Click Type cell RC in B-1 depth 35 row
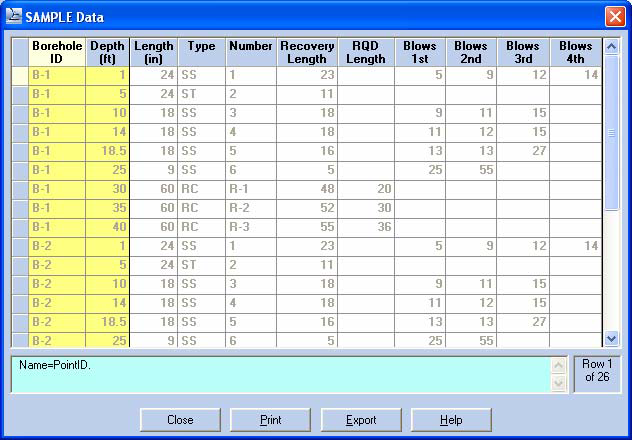The image size is (632, 440). pyautogui.click(x=201, y=208)
